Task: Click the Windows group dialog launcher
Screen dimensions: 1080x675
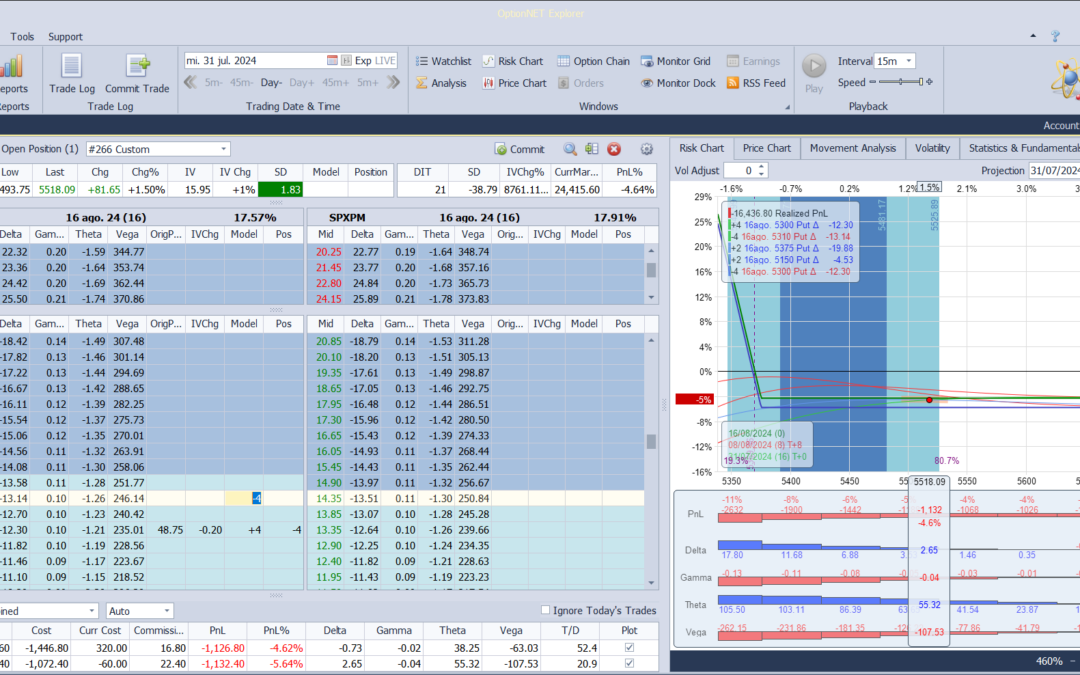Action: [787, 107]
